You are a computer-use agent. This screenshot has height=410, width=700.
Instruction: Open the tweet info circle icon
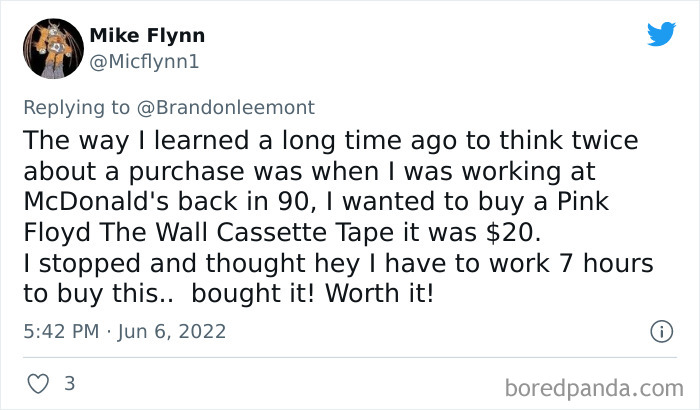[x=660, y=330]
